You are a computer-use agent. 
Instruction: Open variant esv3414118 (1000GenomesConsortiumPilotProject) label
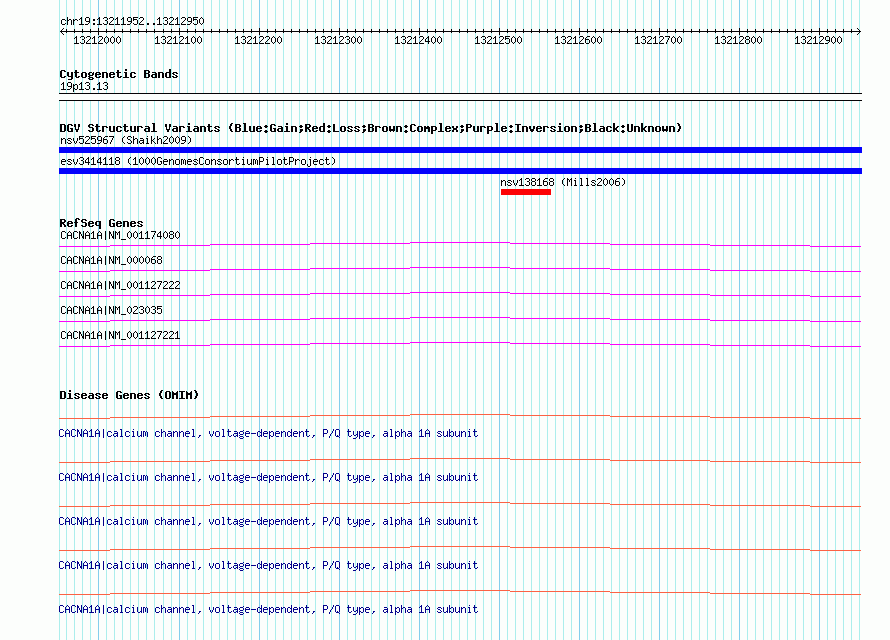point(198,161)
